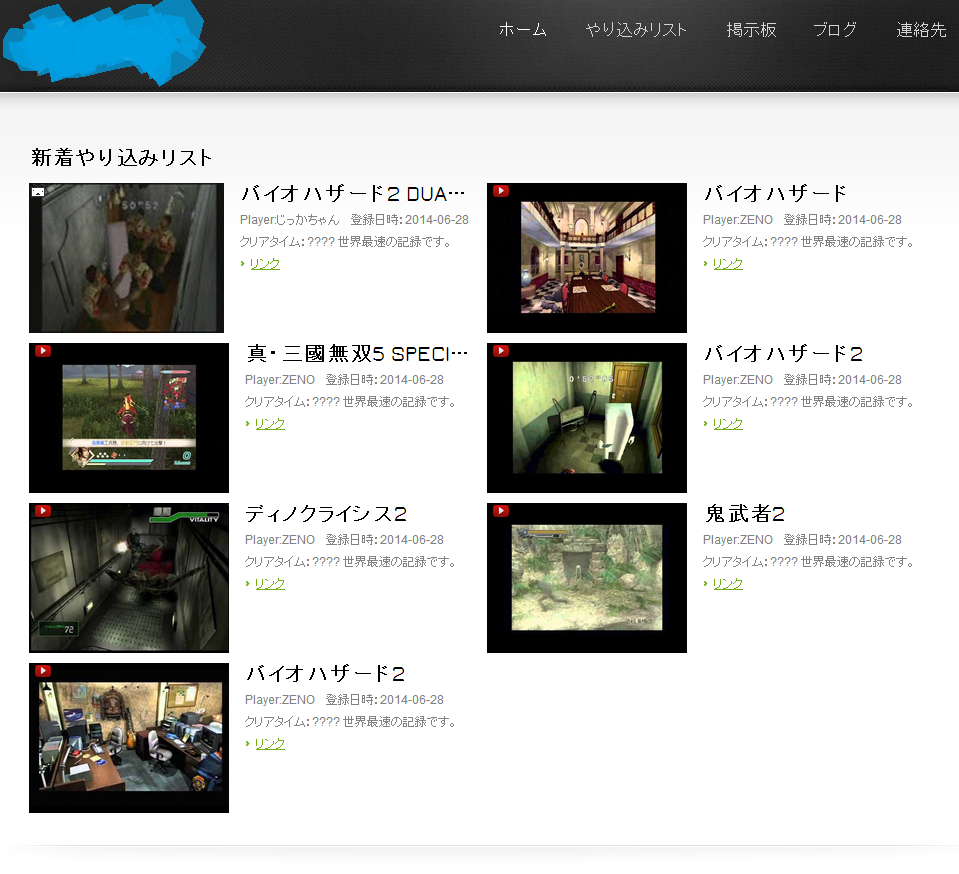Click the 真・三國無双5 SPECI… title

(357, 354)
